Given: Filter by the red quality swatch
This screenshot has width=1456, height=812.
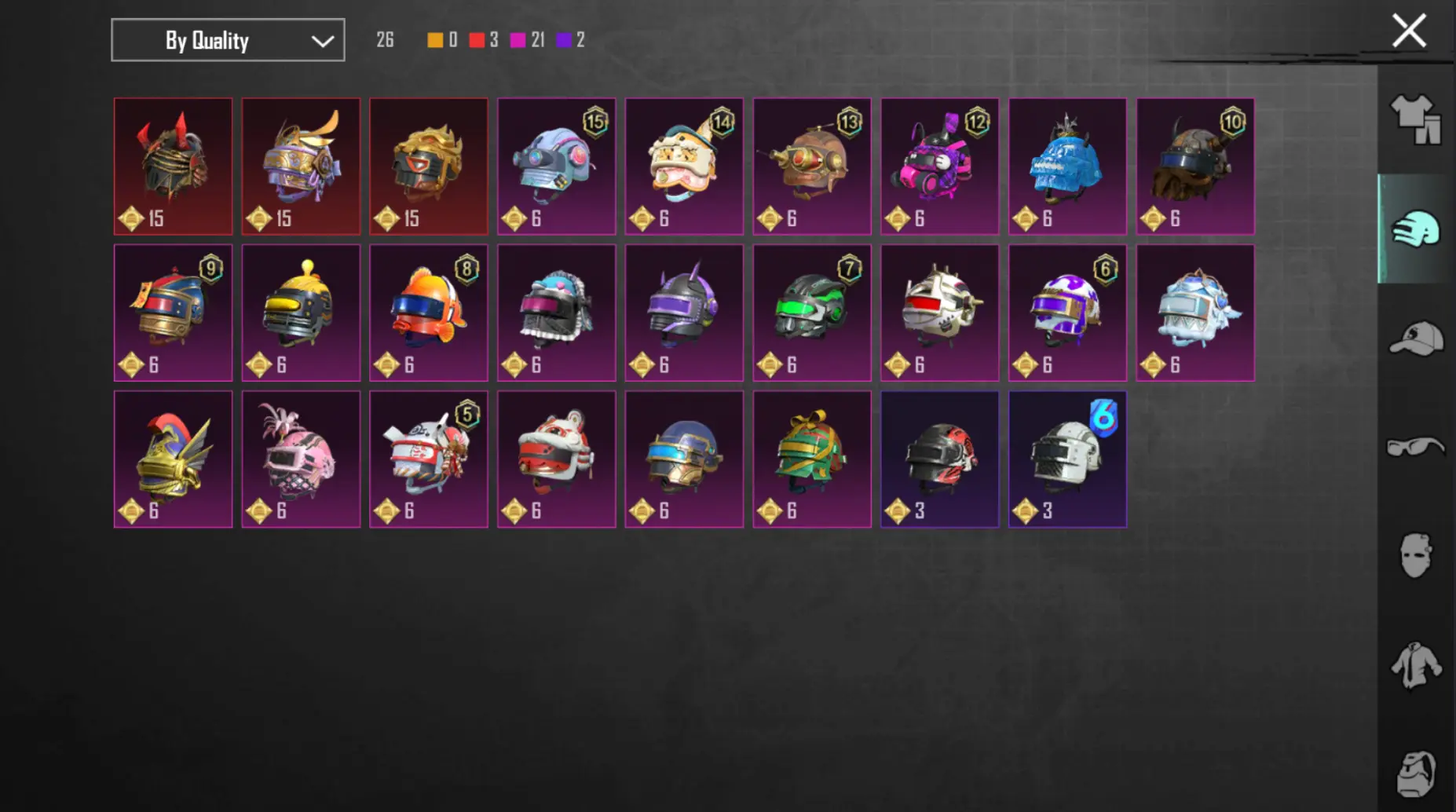Looking at the screenshot, I should (x=477, y=40).
